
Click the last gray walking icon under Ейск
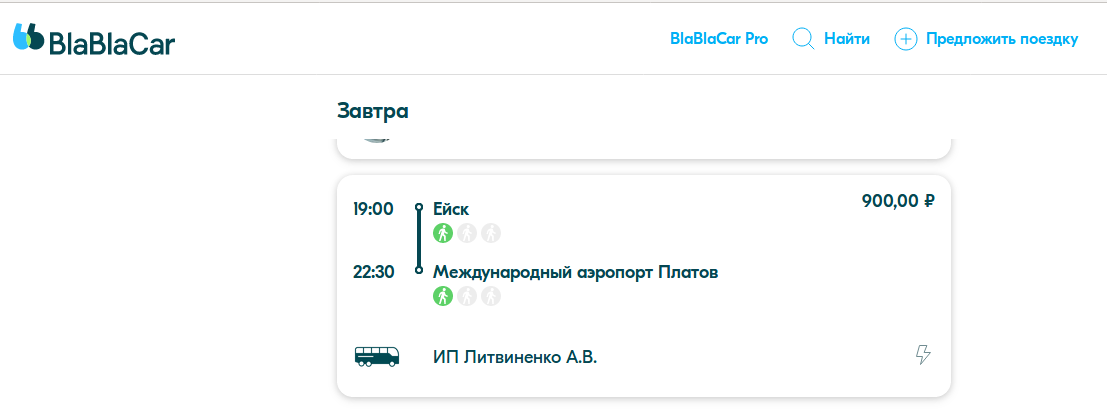point(490,233)
